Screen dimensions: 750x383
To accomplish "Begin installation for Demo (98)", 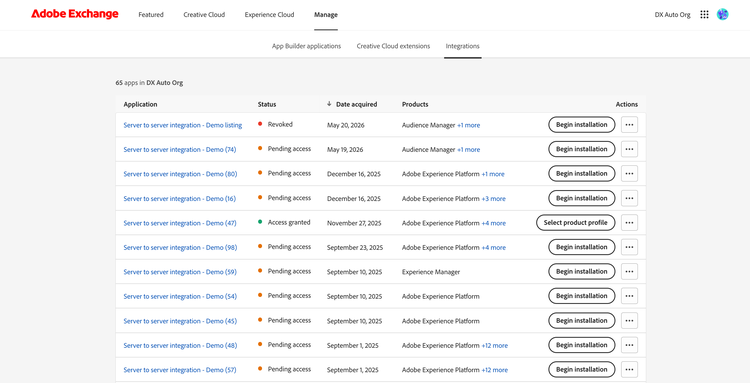I will coord(582,247).
